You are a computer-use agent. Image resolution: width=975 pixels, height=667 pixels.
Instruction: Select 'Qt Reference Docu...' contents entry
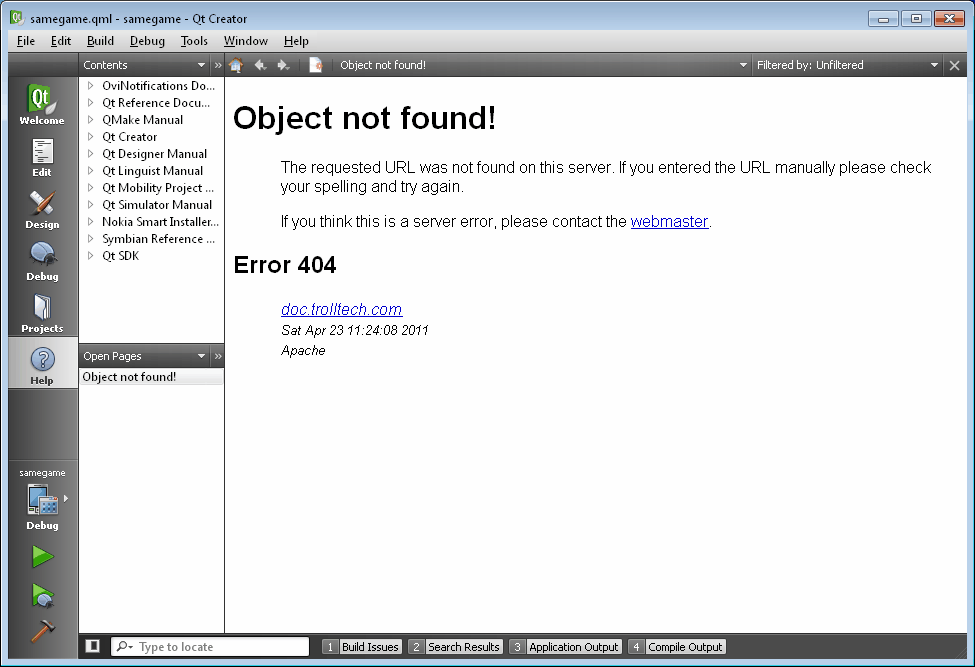156,103
